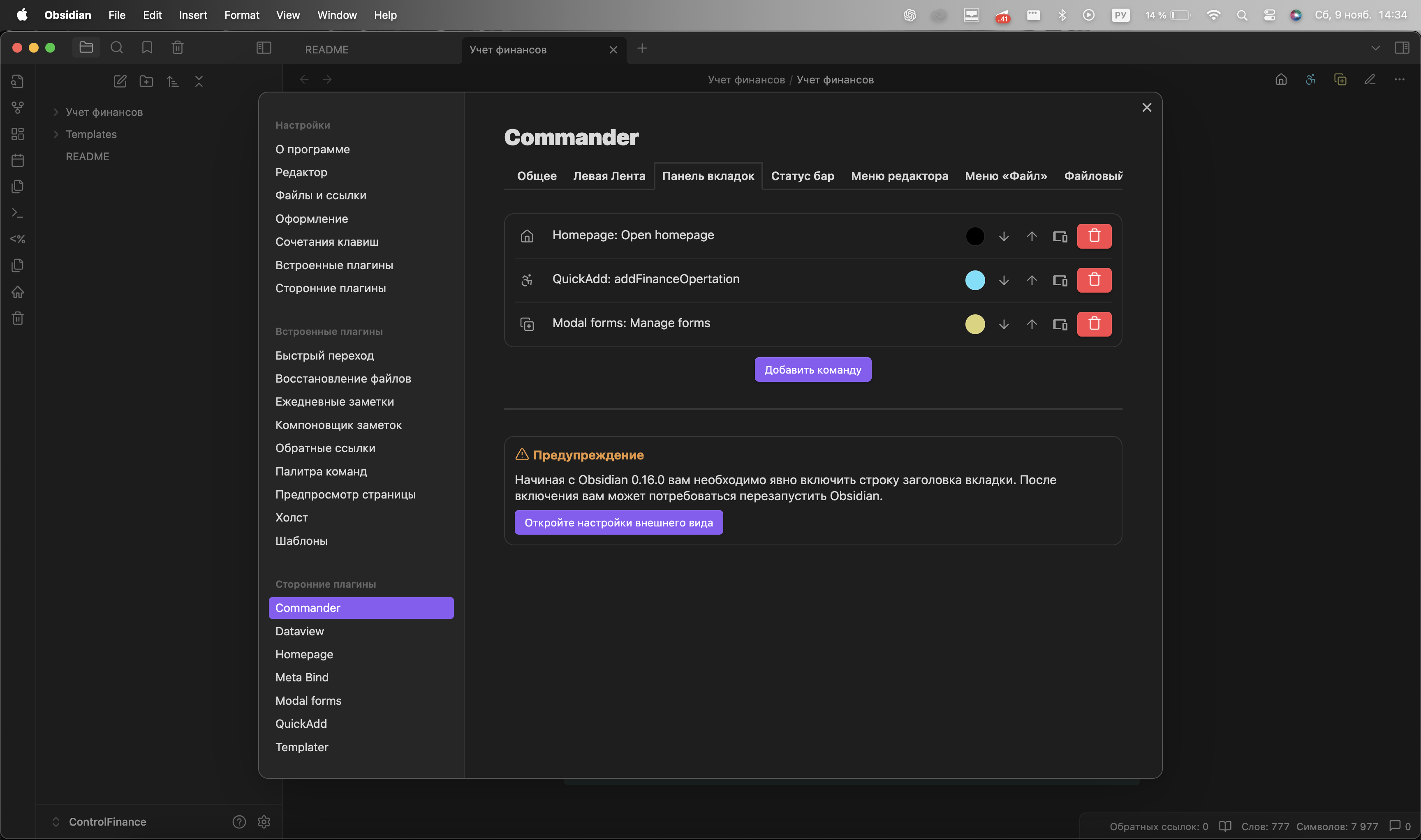This screenshot has height=840, width=1421.
Task: Click Откройте настройки внешнего вида button
Action: 618,522
